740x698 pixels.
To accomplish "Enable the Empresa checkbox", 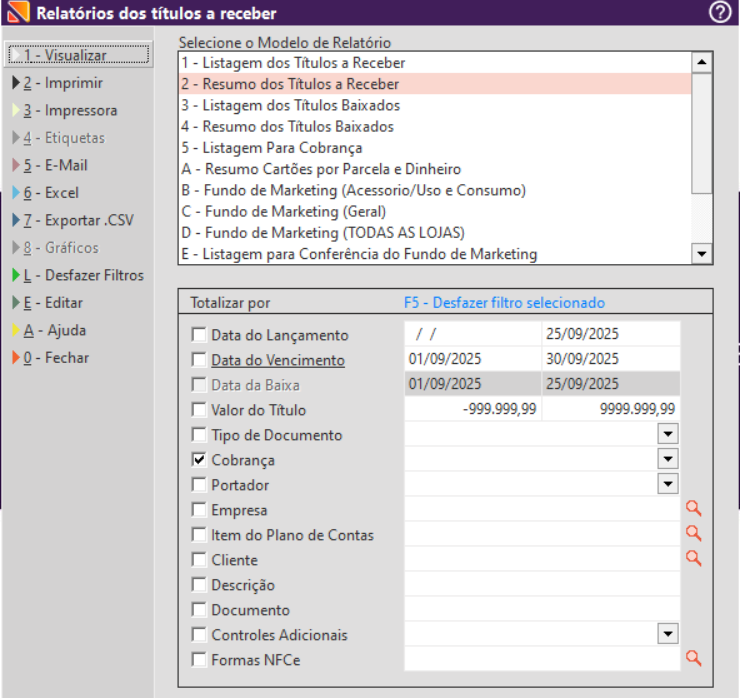I will coord(199,510).
